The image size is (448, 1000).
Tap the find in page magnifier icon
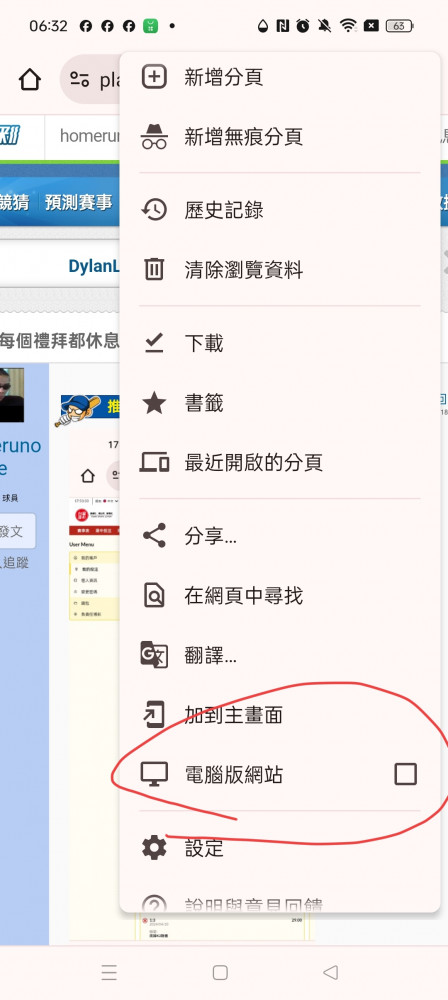[x=154, y=595]
